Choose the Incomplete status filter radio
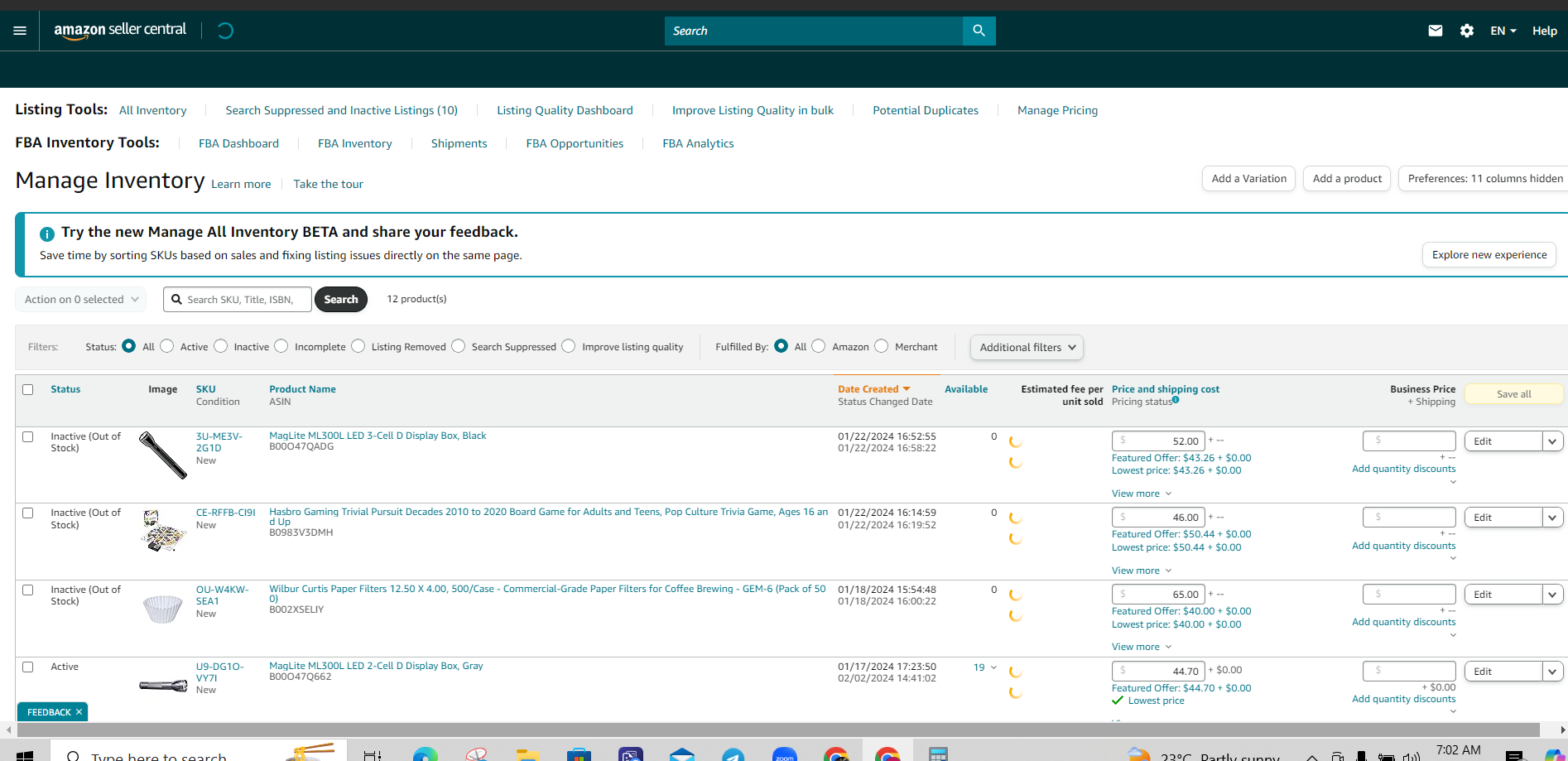This screenshot has width=1568, height=761. click(x=281, y=346)
